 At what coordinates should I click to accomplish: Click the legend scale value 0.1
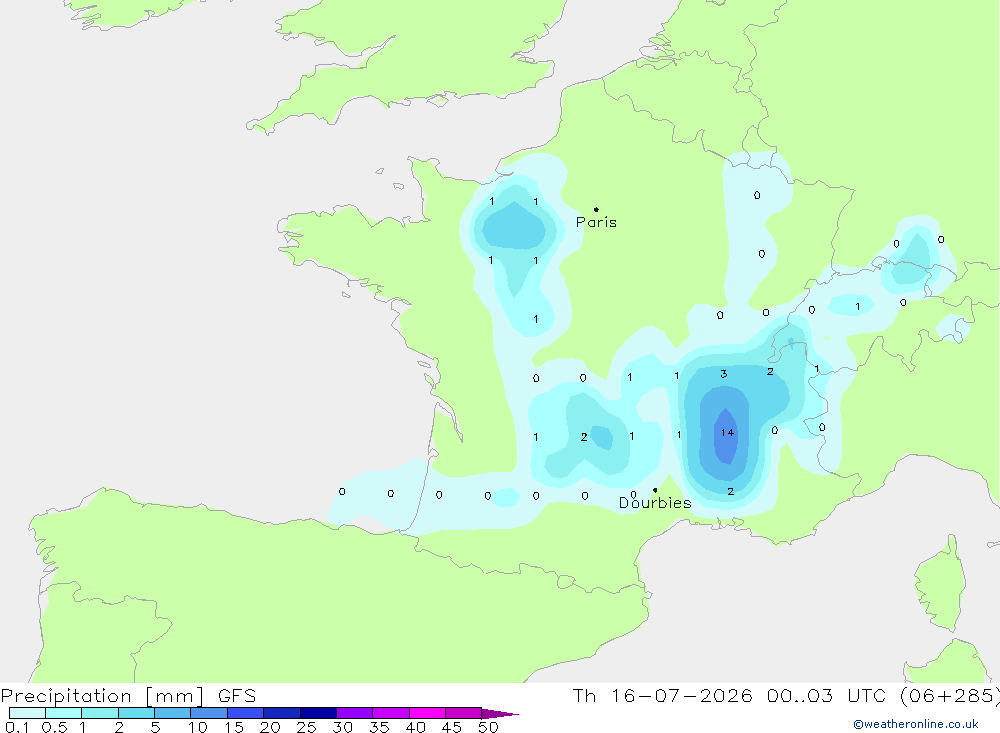click(x=17, y=727)
